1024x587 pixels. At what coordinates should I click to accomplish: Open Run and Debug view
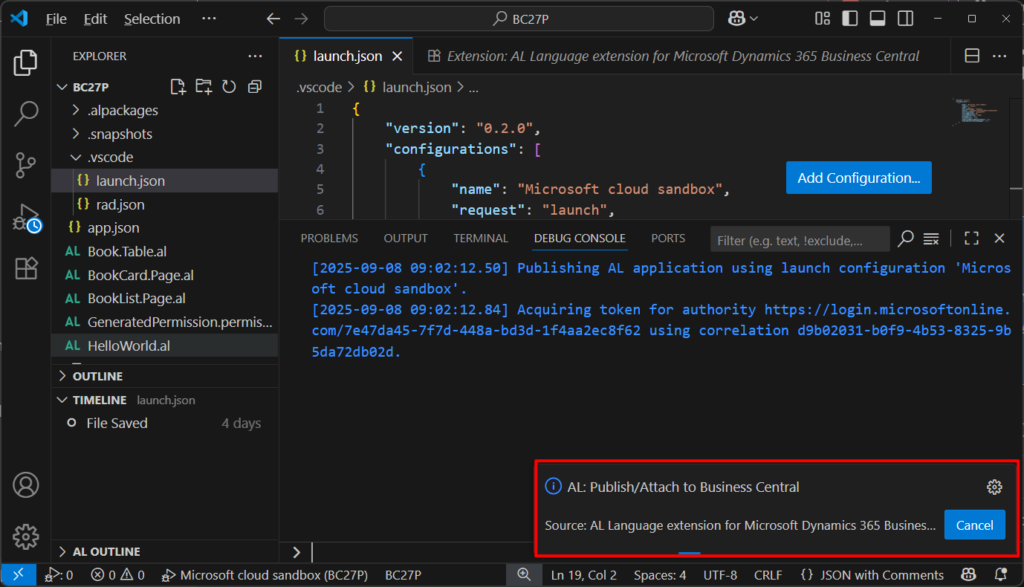click(x=26, y=218)
